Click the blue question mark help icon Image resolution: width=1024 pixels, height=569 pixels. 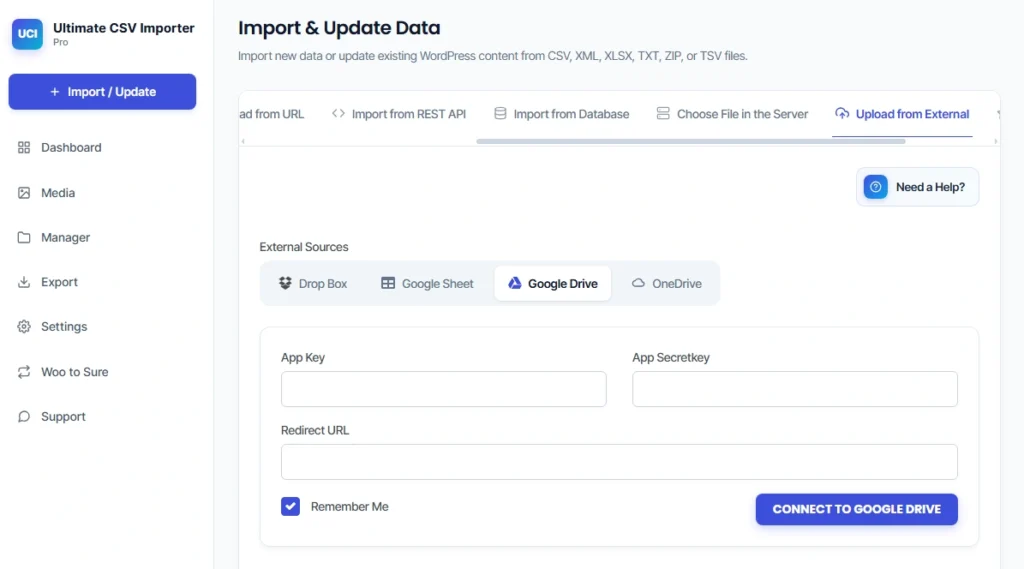pos(876,187)
